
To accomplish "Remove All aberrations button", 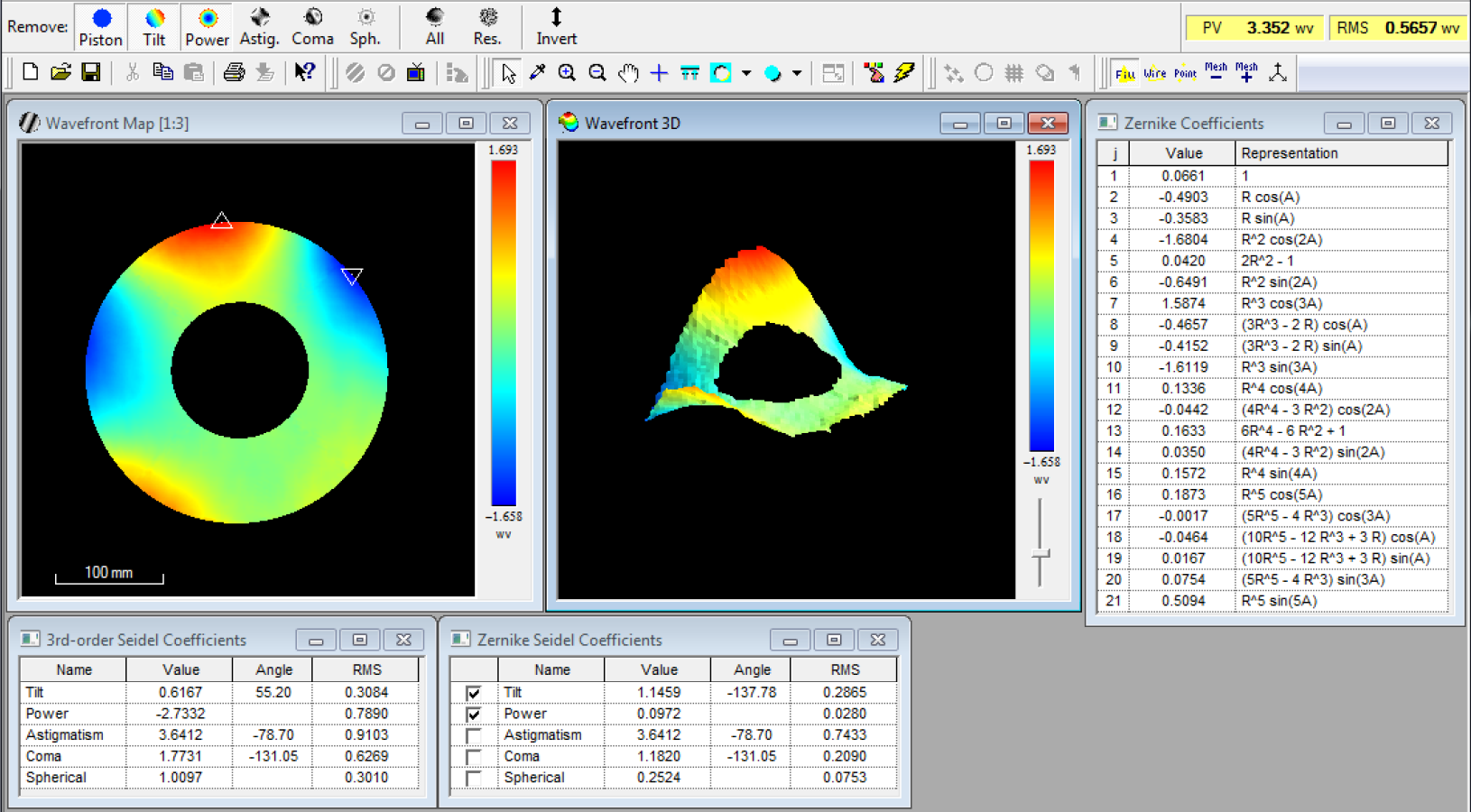I will (434, 27).
